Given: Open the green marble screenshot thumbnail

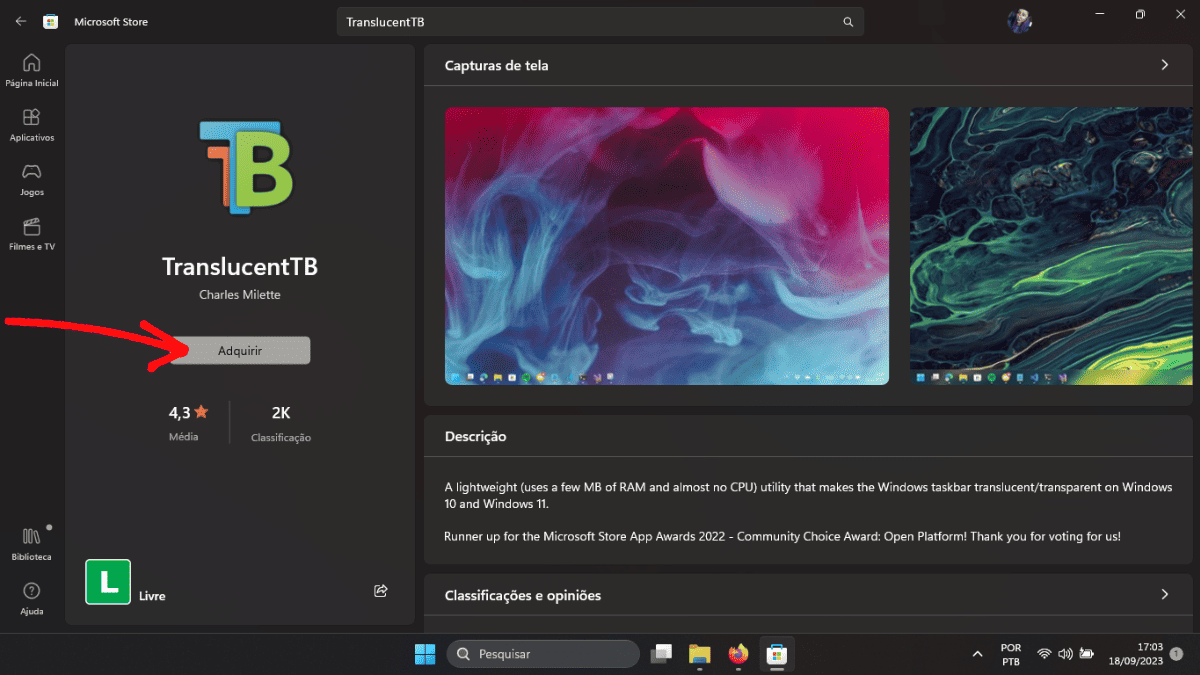Looking at the screenshot, I should point(1051,246).
